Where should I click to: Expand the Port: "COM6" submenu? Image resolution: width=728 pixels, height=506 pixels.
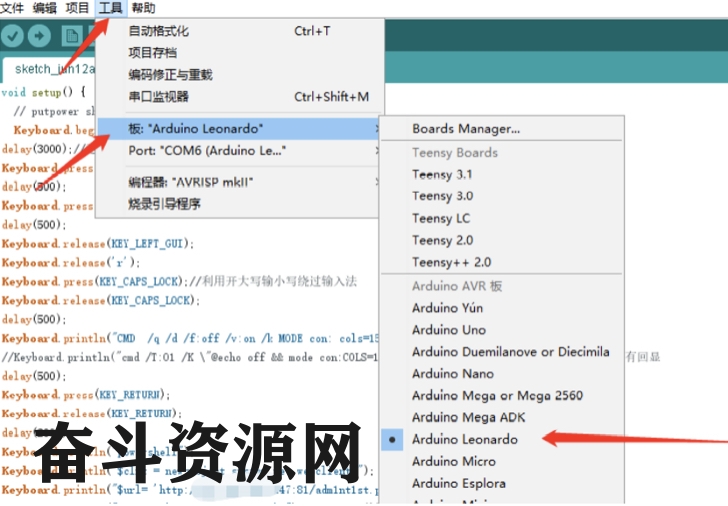click(x=240, y=150)
